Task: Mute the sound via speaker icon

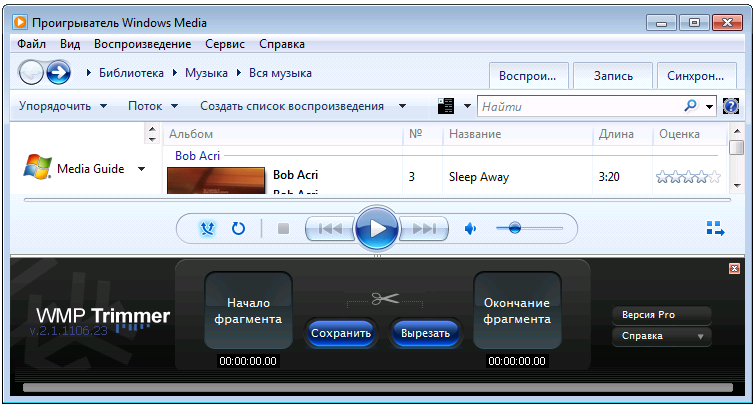Action: point(470,229)
